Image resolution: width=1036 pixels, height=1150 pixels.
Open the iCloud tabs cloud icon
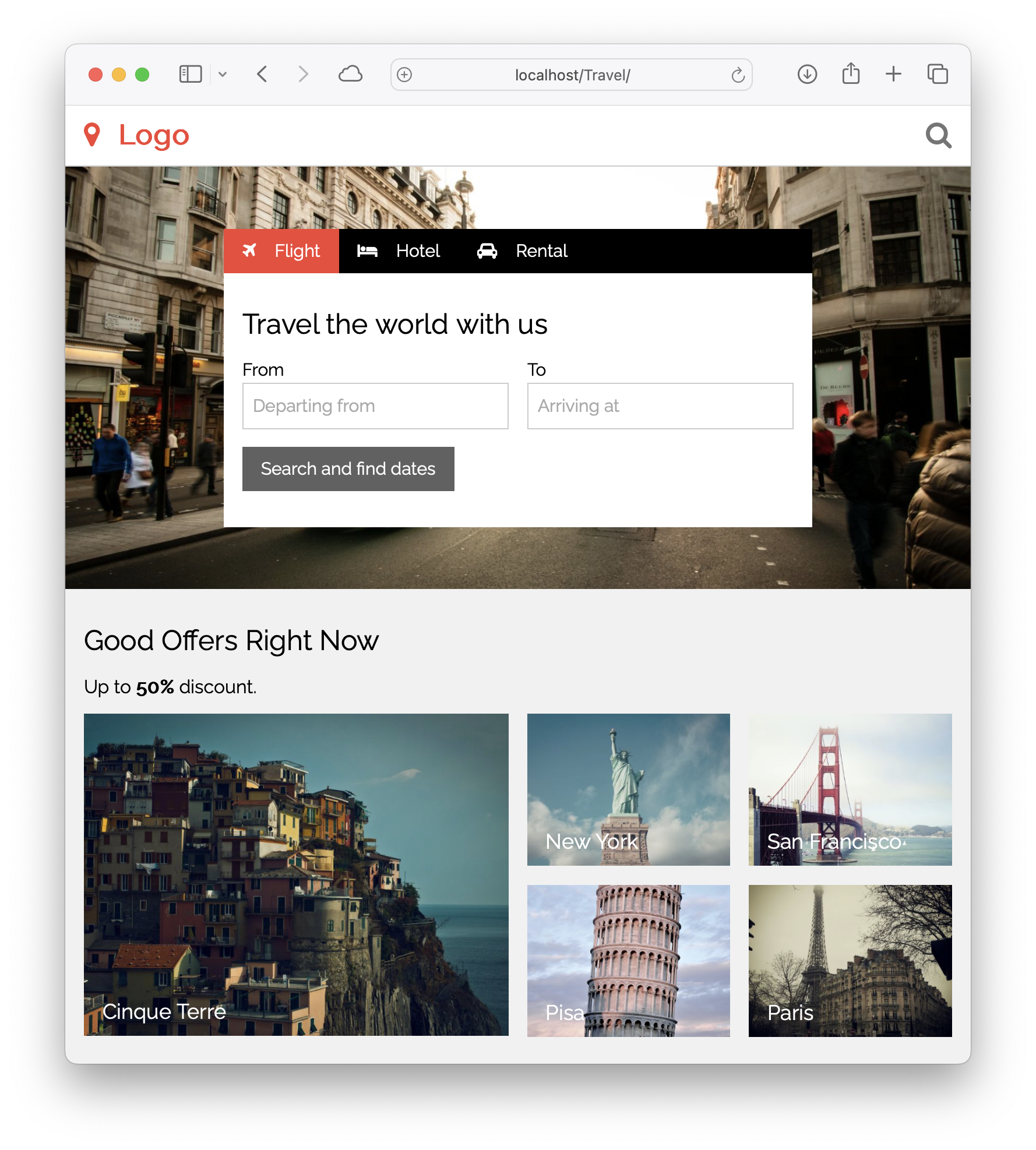(x=350, y=75)
